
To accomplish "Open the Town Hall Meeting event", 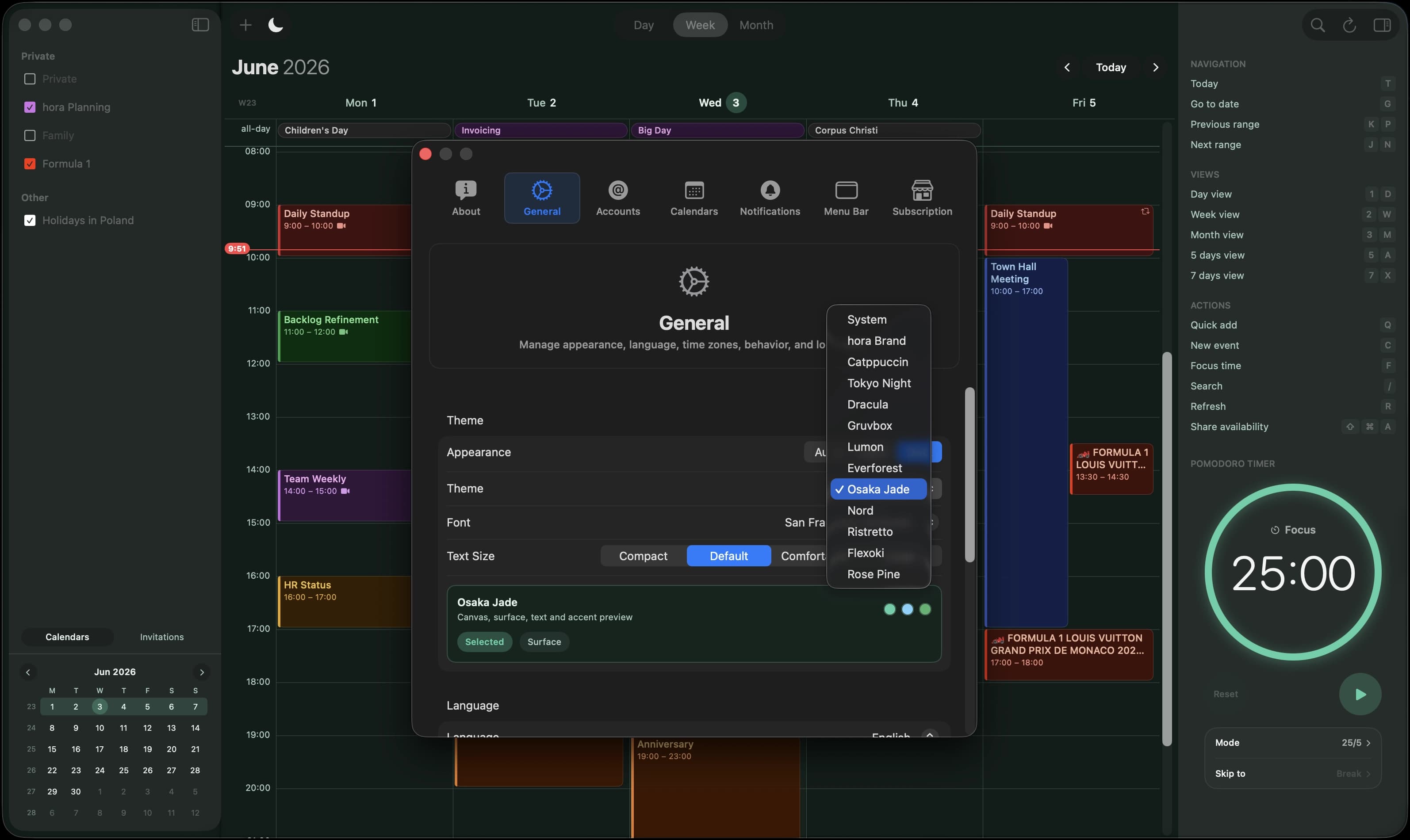I will tap(1026, 443).
